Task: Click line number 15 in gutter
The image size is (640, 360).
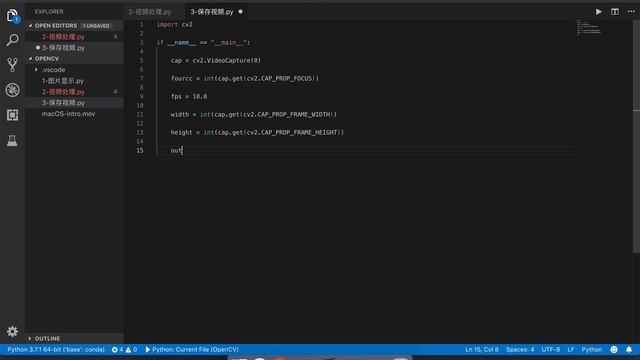Action: [140, 151]
